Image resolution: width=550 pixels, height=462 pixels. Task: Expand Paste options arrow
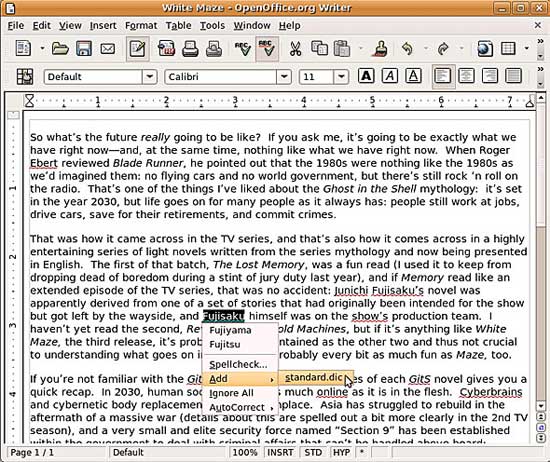point(361,48)
